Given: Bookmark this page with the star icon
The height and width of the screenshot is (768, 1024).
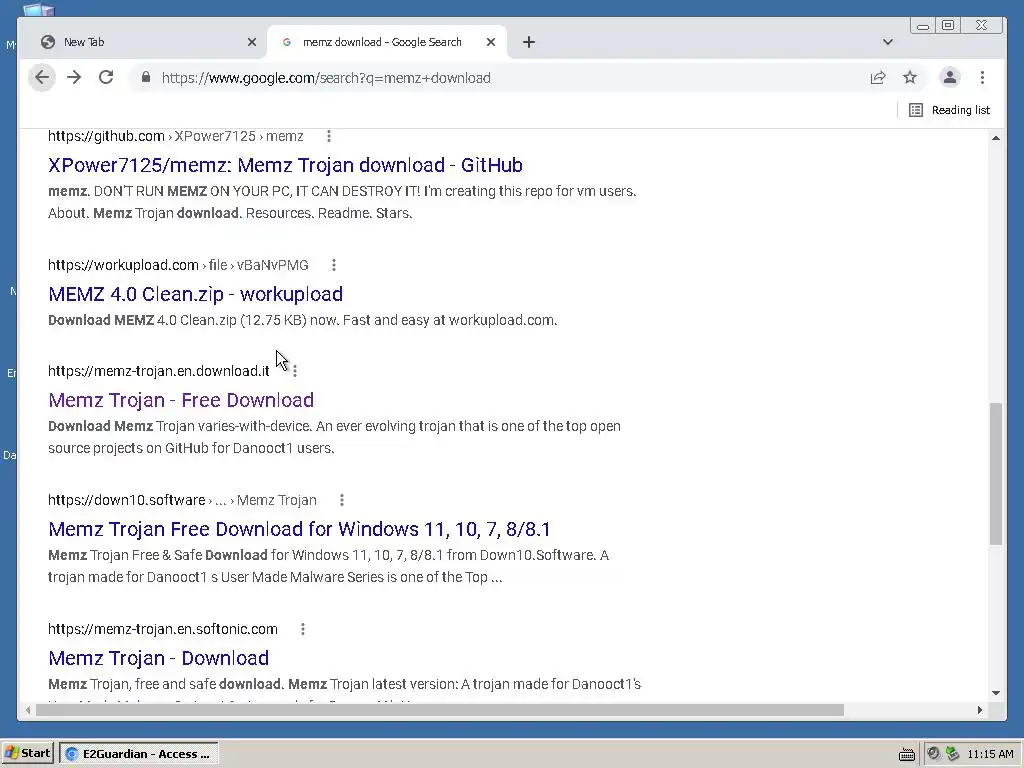Looking at the screenshot, I should click(x=910, y=78).
